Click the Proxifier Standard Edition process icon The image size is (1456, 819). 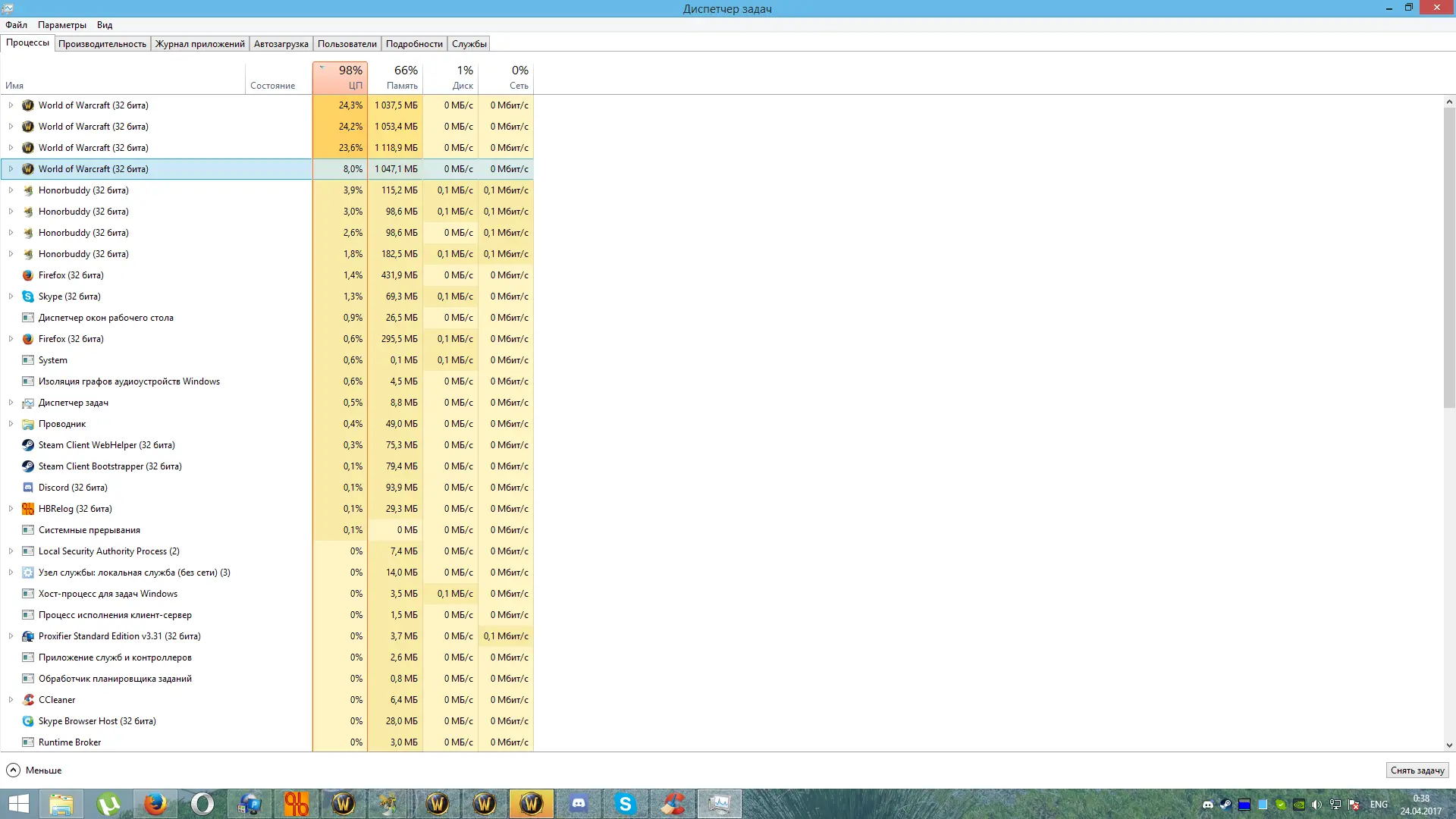click(28, 636)
